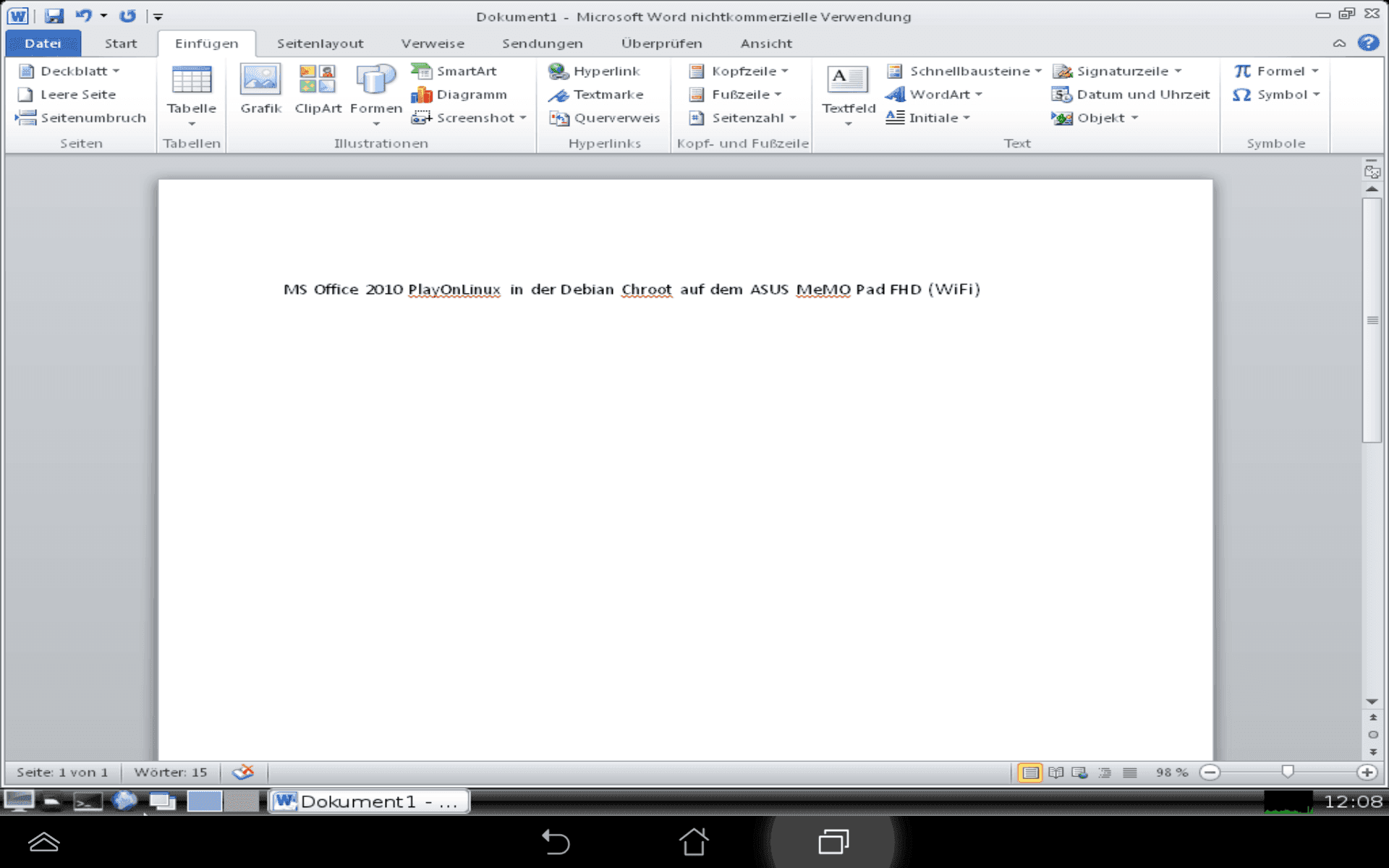
Task: Minimize the ribbon with caret icon
Action: (1339, 43)
